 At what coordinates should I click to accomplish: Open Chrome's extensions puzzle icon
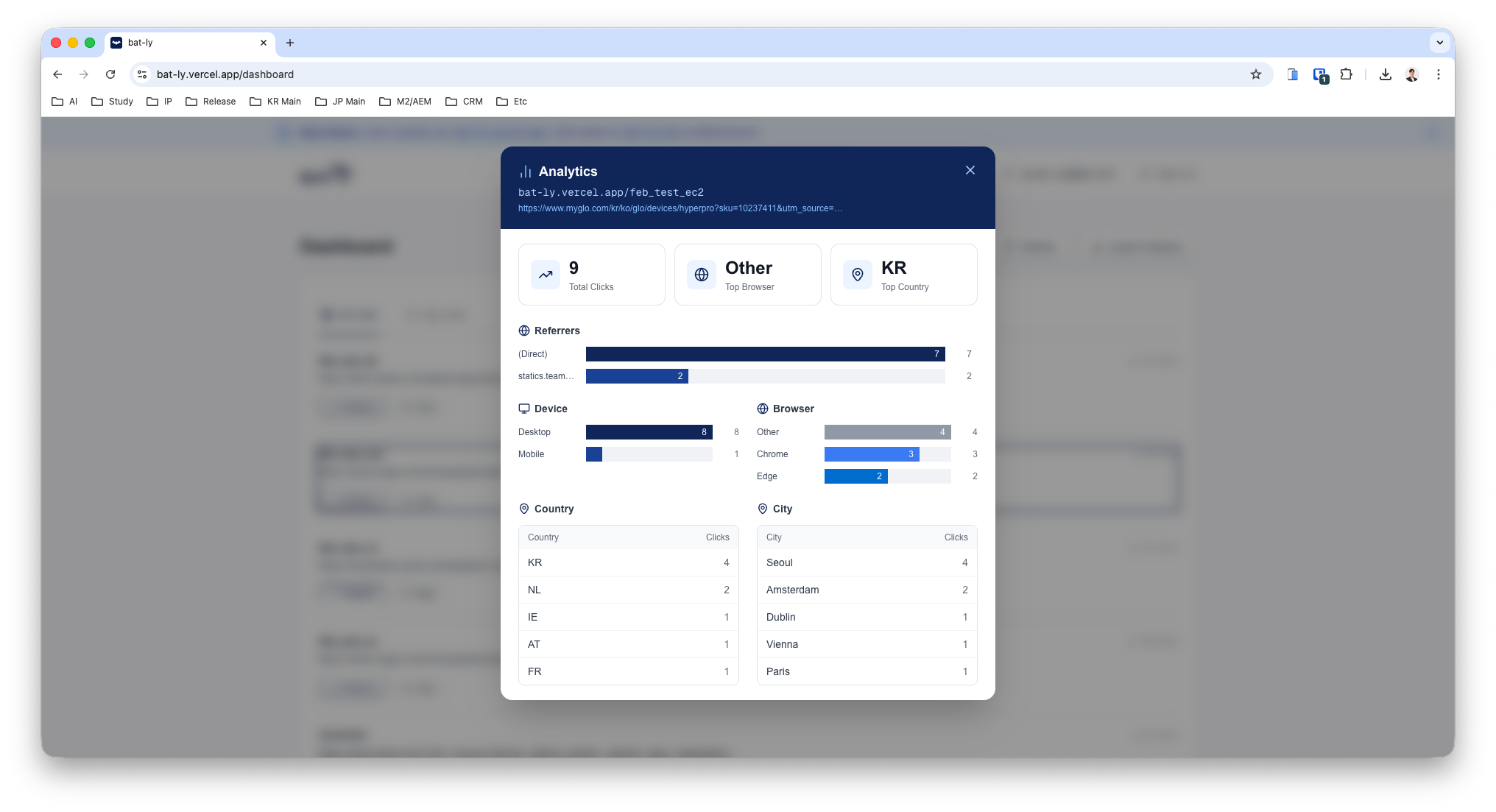(1347, 74)
